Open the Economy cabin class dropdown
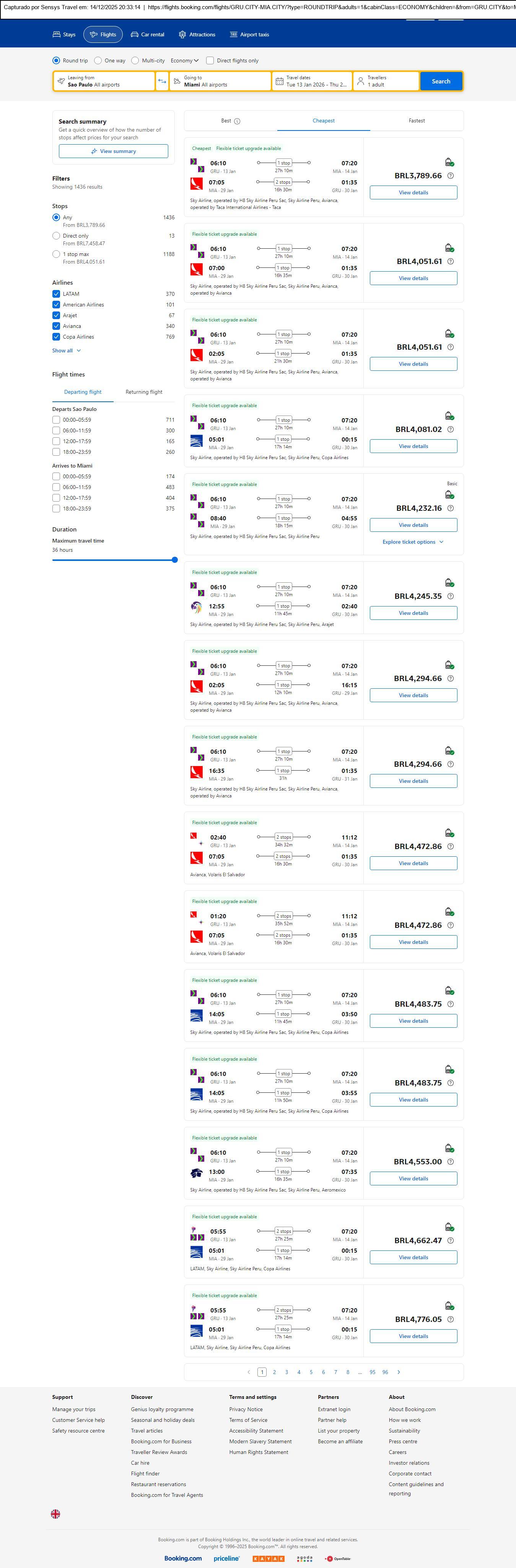Viewport: 516px width, 1568px height. (x=184, y=60)
